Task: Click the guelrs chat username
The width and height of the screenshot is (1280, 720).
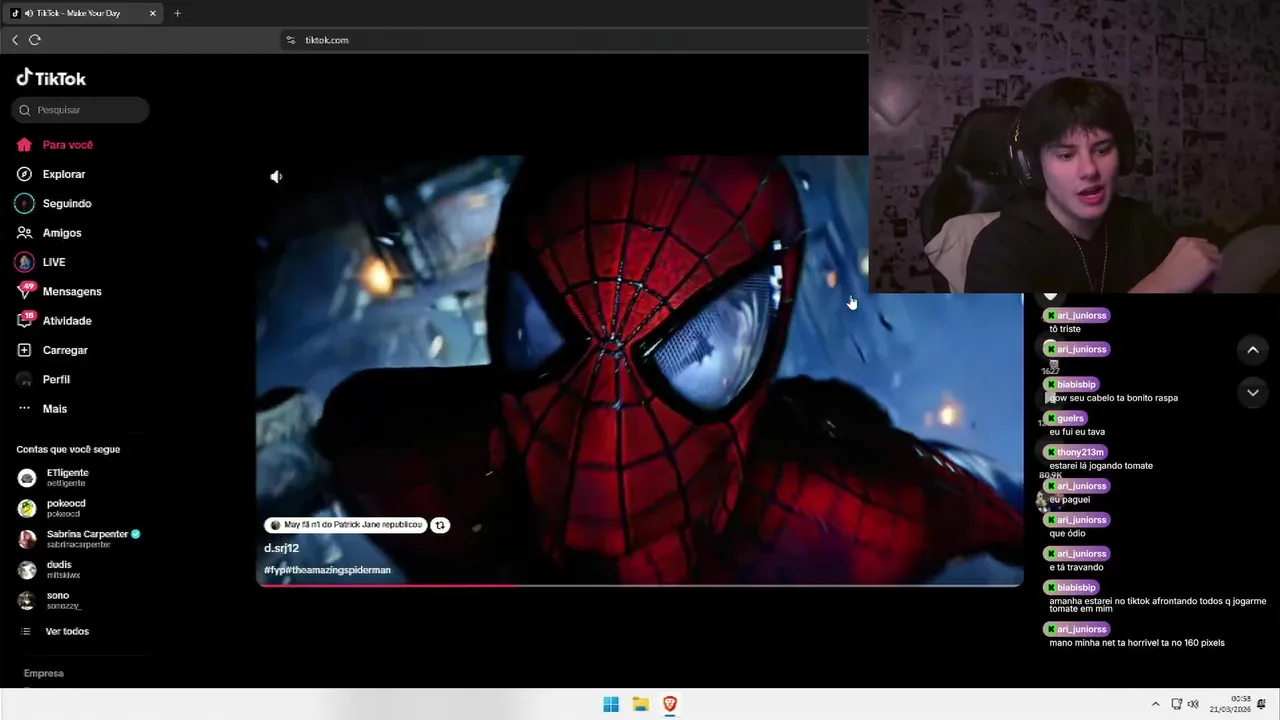Action: tap(1070, 418)
